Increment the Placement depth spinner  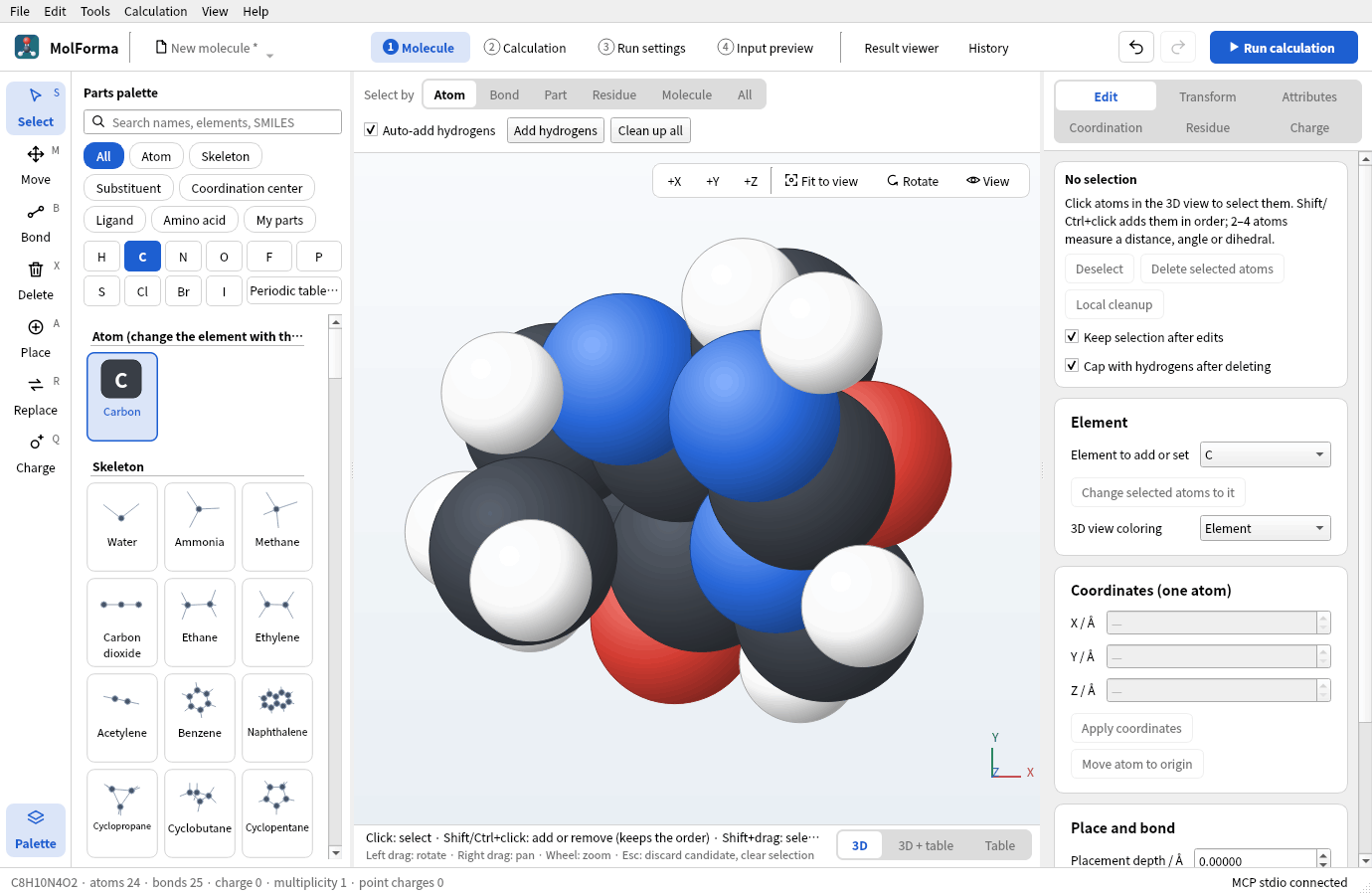pos(1323,855)
